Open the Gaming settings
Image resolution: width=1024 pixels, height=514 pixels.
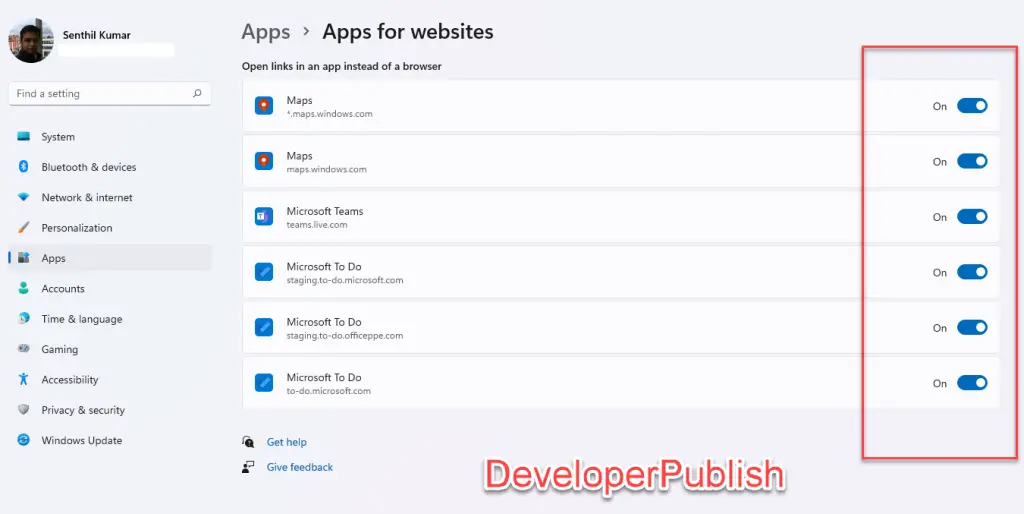pos(110,349)
